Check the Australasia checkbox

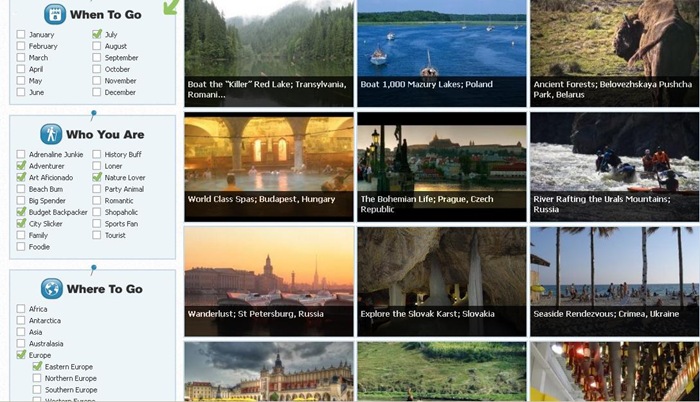21,343
